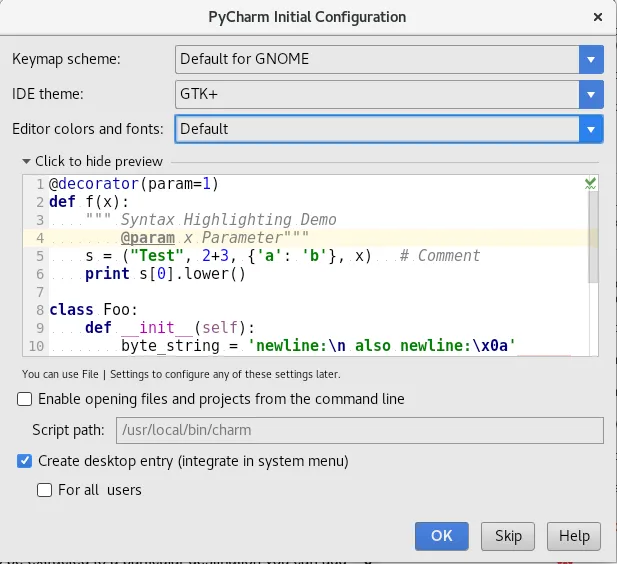
Task: Click the Skip button
Action: tap(508, 536)
